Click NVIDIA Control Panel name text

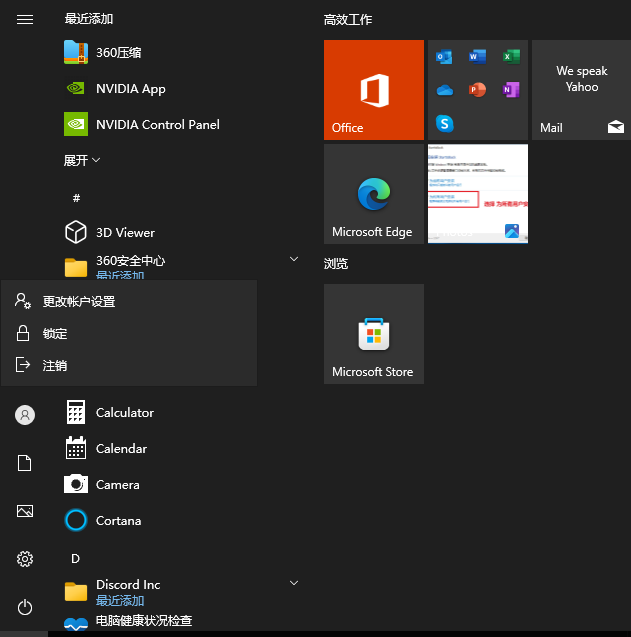158,124
